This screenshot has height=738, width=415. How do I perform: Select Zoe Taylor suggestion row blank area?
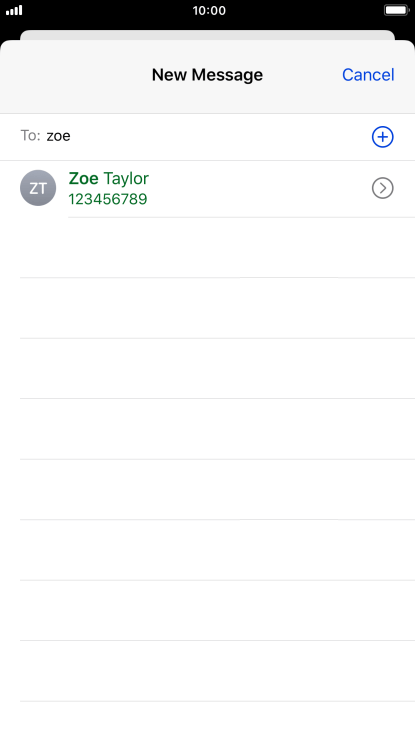coord(259,188)
